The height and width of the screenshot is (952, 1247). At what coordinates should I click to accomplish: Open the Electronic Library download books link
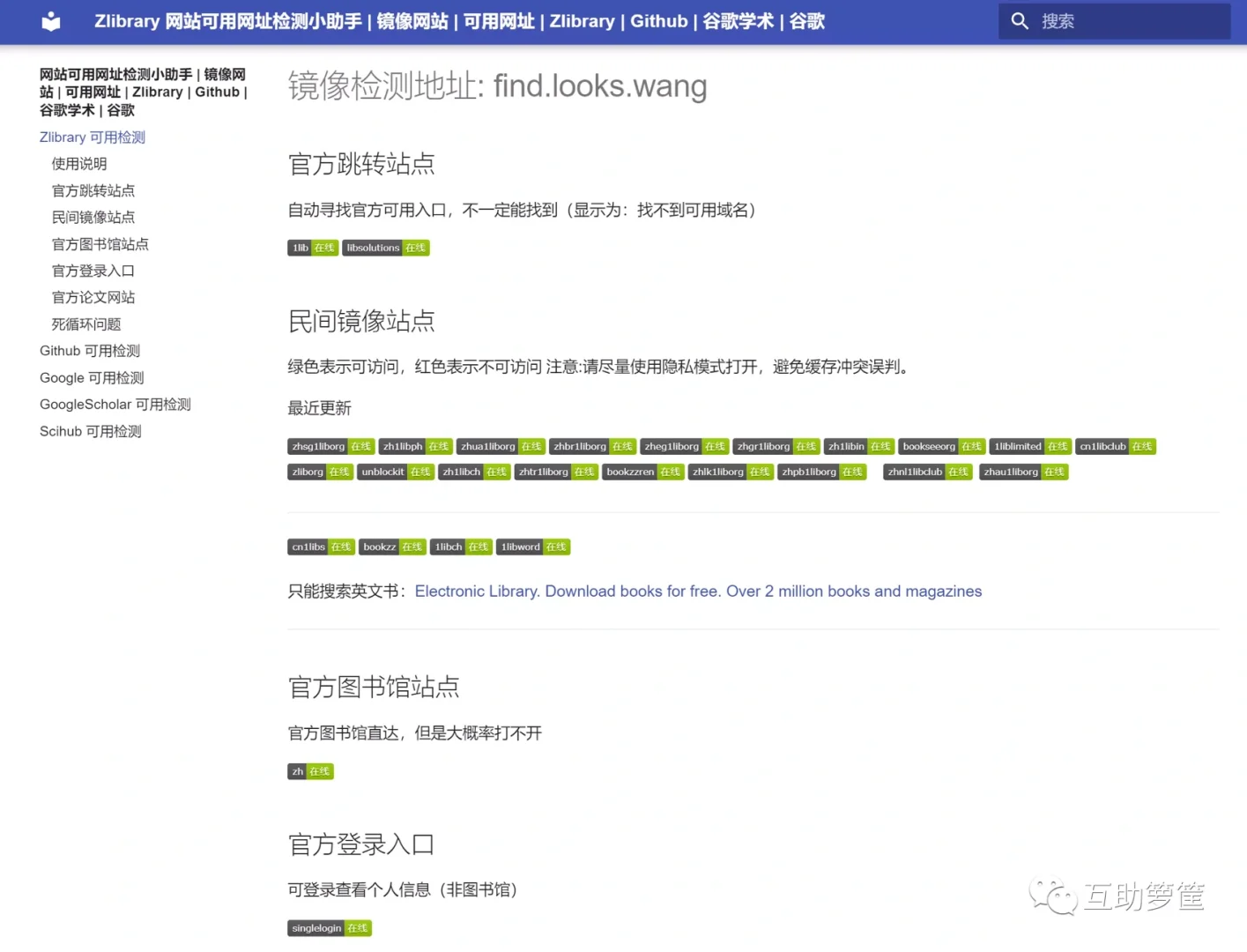(698, 591)
